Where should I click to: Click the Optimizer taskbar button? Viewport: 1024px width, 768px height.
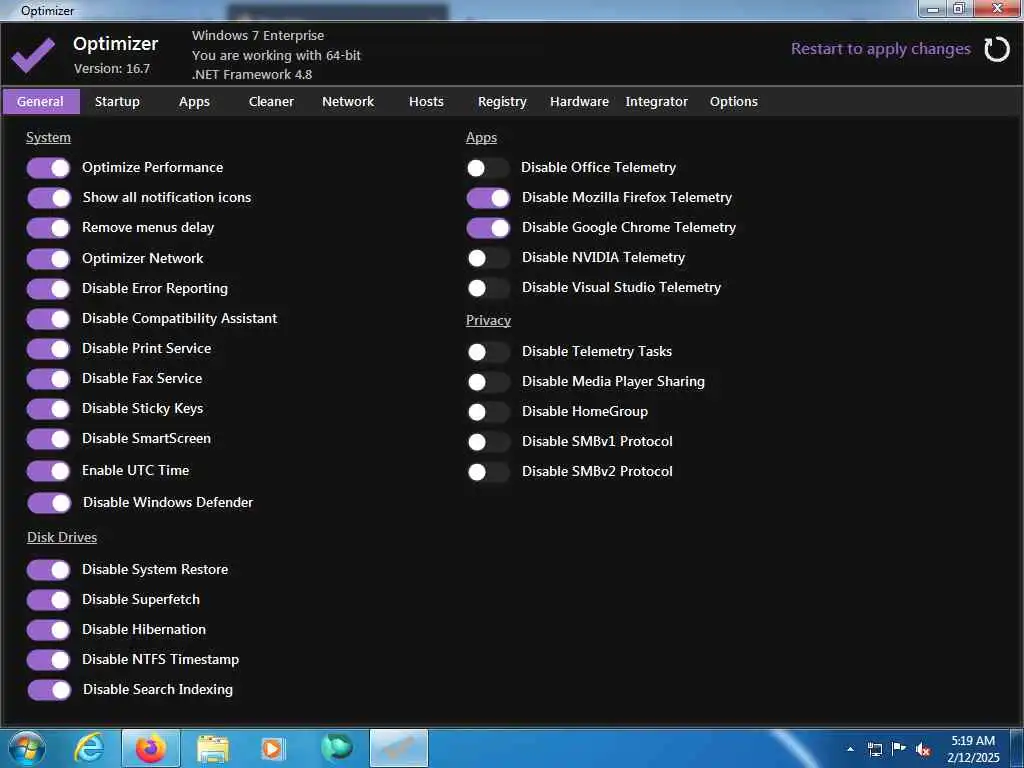pyautogui.click(x=399, y=748)
